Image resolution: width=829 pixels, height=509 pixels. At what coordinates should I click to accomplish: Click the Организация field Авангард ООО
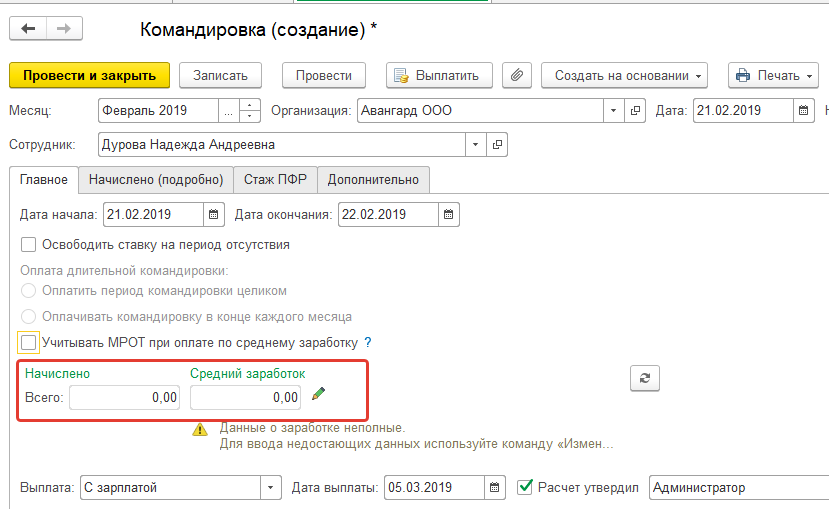480,110
